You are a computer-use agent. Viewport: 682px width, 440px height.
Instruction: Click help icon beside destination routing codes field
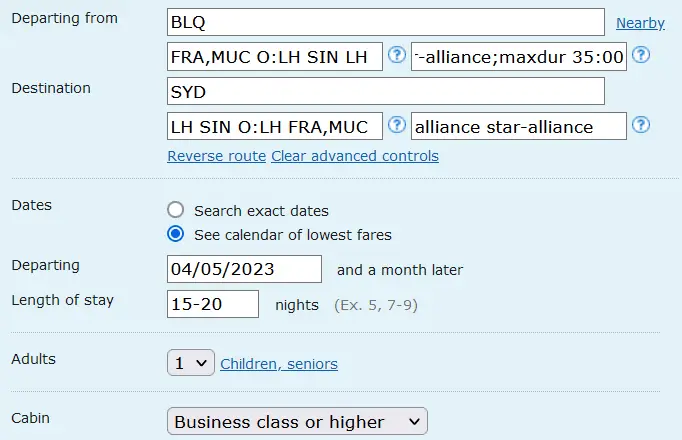(x=396, y=125)
